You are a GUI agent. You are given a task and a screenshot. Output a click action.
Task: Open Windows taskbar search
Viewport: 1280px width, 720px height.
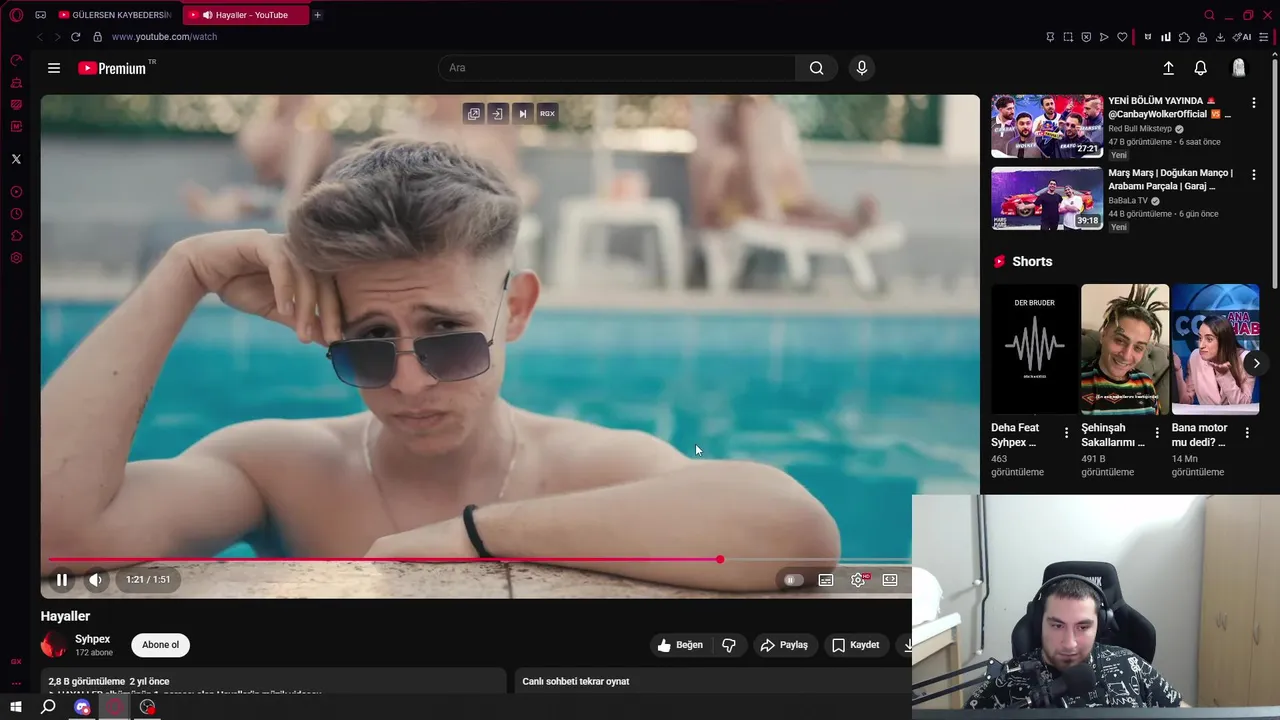point(48,707)
